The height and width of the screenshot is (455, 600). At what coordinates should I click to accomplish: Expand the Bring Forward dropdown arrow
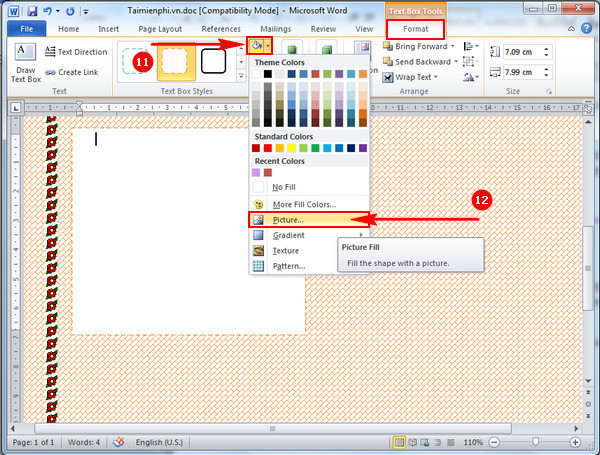tap(453, 46)
